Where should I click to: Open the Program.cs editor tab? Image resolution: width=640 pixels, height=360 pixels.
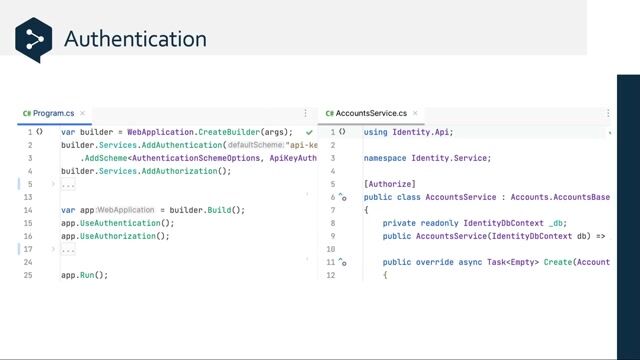pyautogui.click(x=53, y=113)
